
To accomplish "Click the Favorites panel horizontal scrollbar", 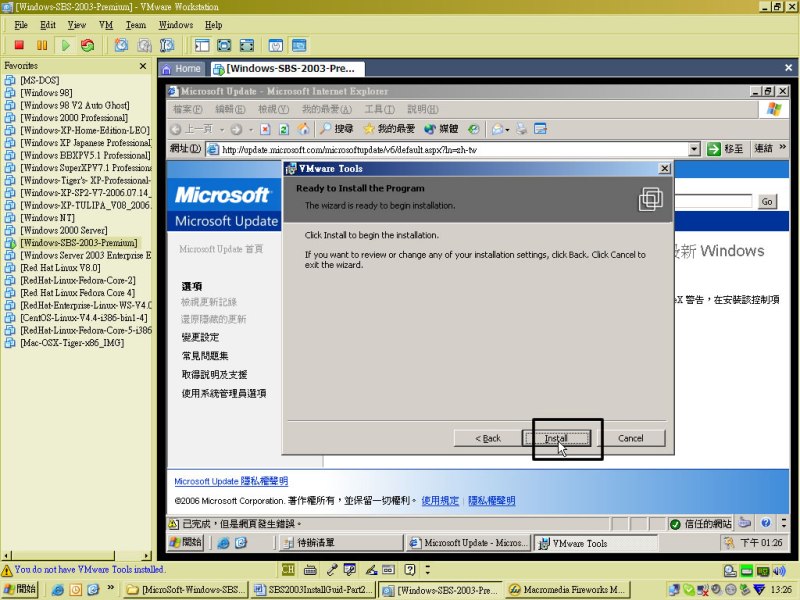I will 77,555.
